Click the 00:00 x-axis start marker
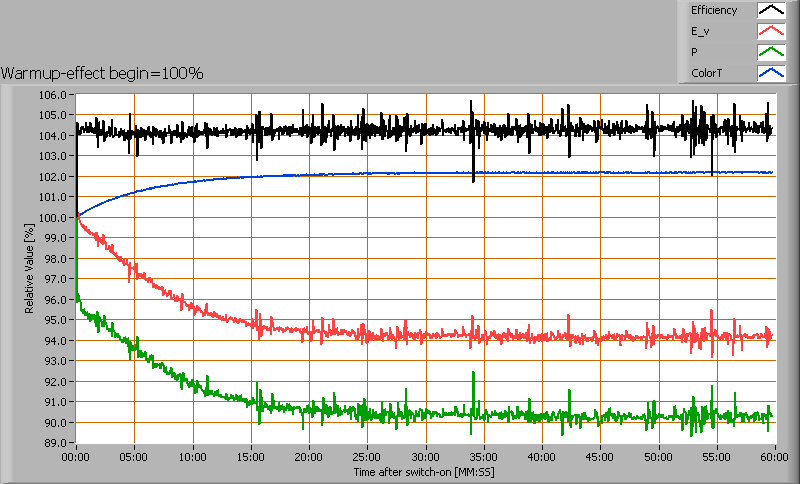This screenshot has height=484, width=800. (76, 457)
